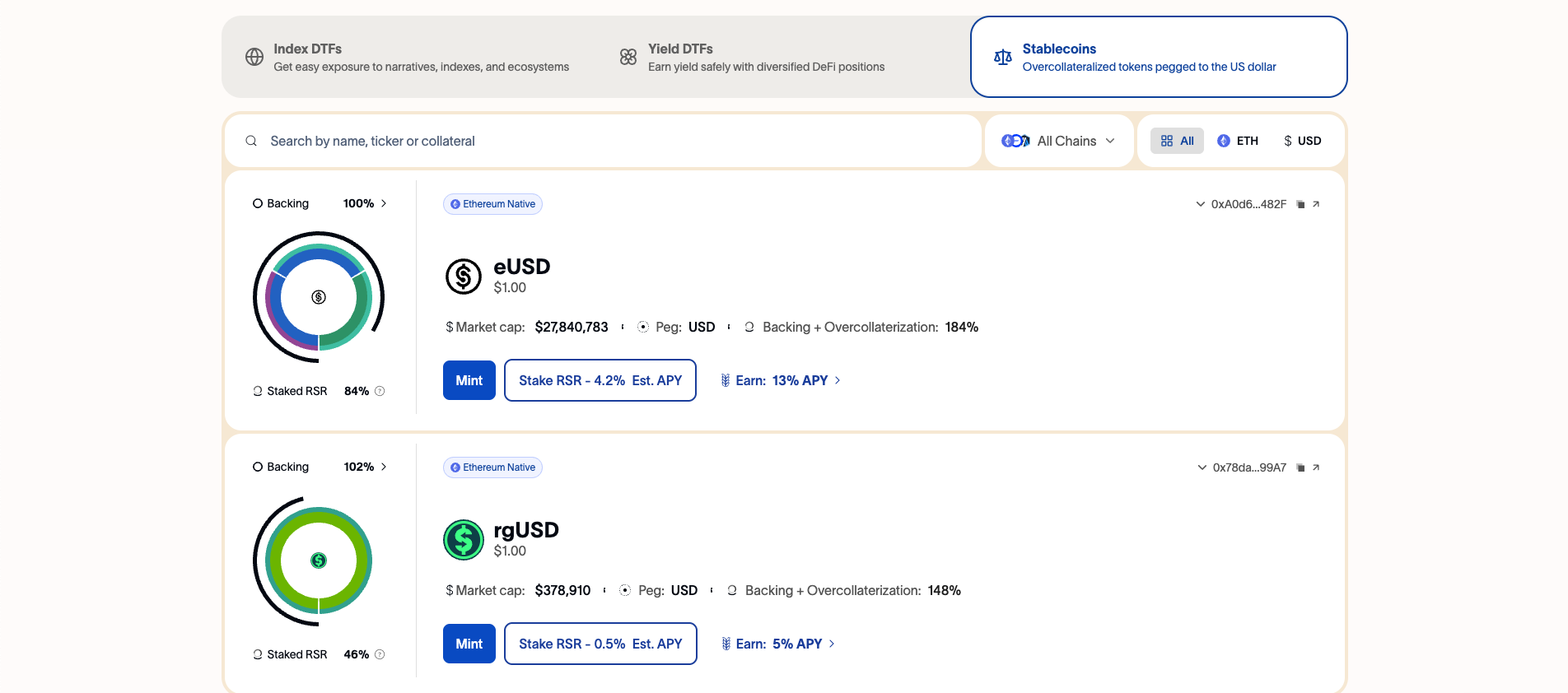Open Earn 5% APY link
Image resolution: width=1568 pixels, height=693 pixels.
[x=777, y=644]
